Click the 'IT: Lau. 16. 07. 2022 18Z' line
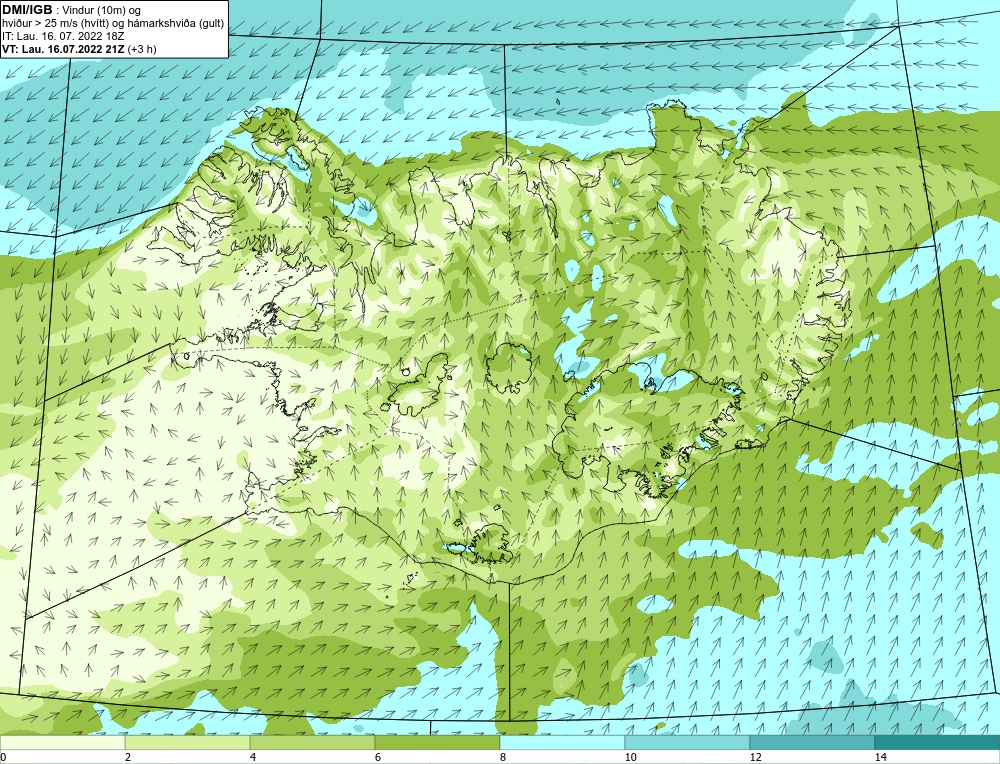Viewport: 1000px width, 764px height. (x=63, y=36)
